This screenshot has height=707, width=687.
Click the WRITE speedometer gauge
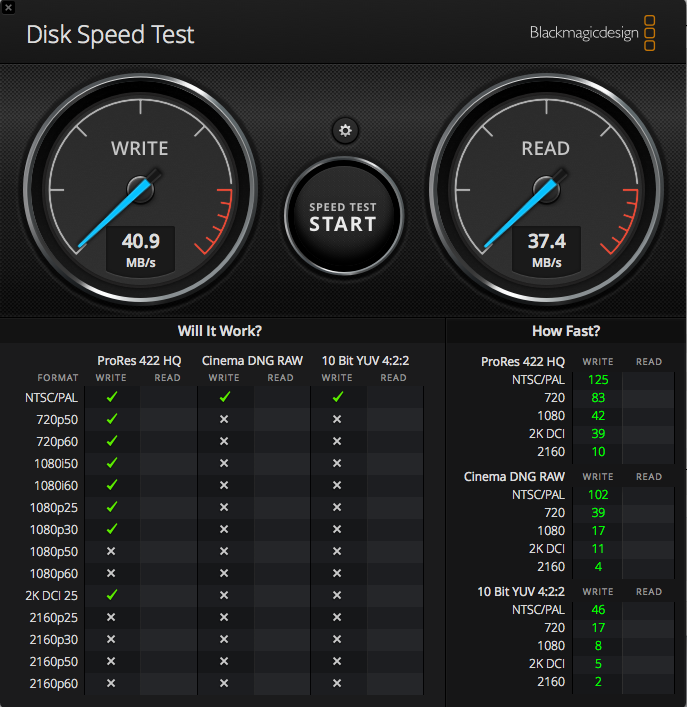pyautogui.click(x=140, y=190)
